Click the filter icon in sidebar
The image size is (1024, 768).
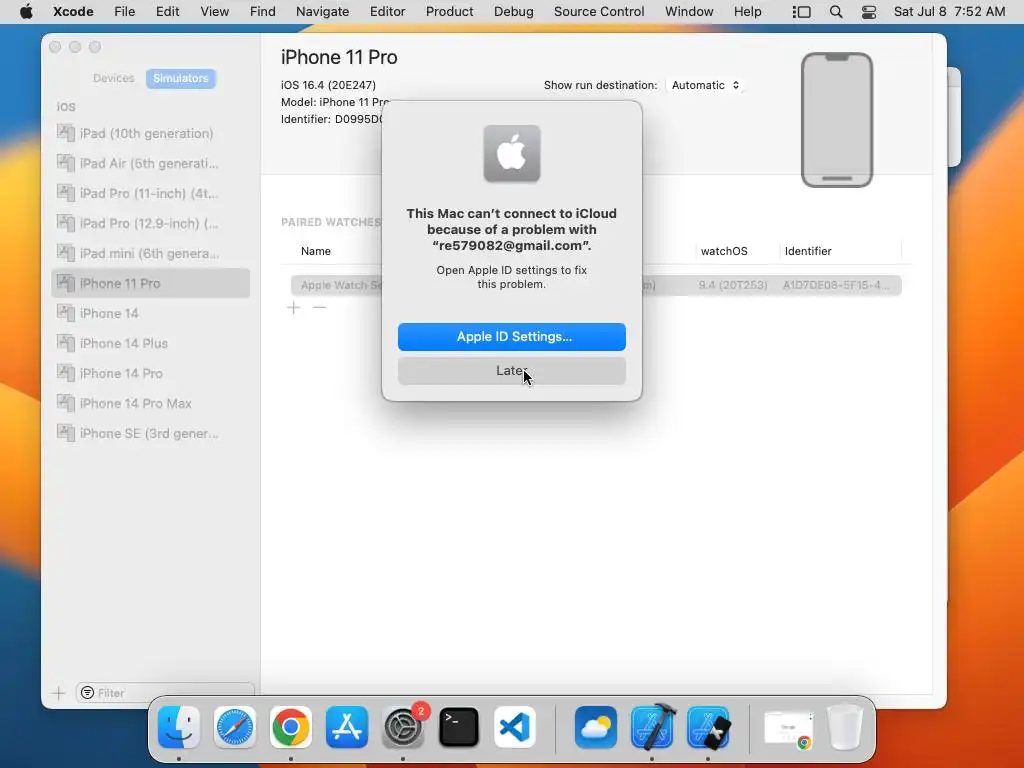(x=88, y=693)
